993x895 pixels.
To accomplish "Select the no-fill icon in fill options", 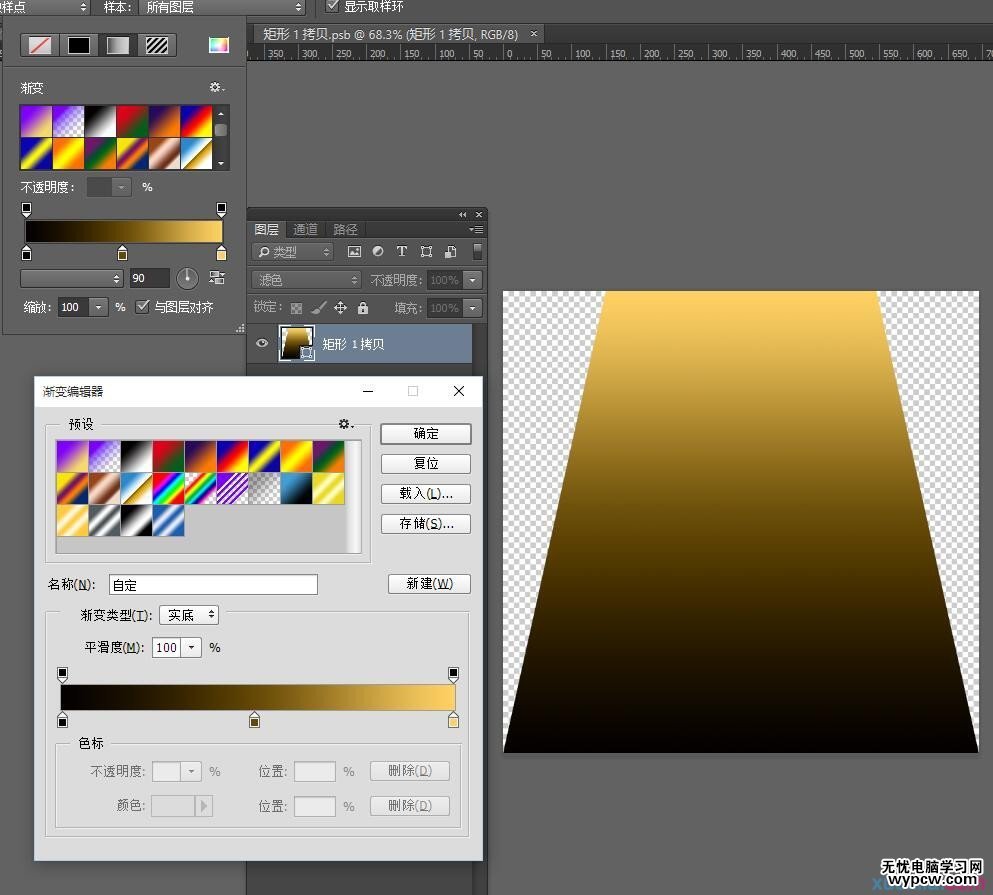I will pyautogui.click(x=40, y=45).
